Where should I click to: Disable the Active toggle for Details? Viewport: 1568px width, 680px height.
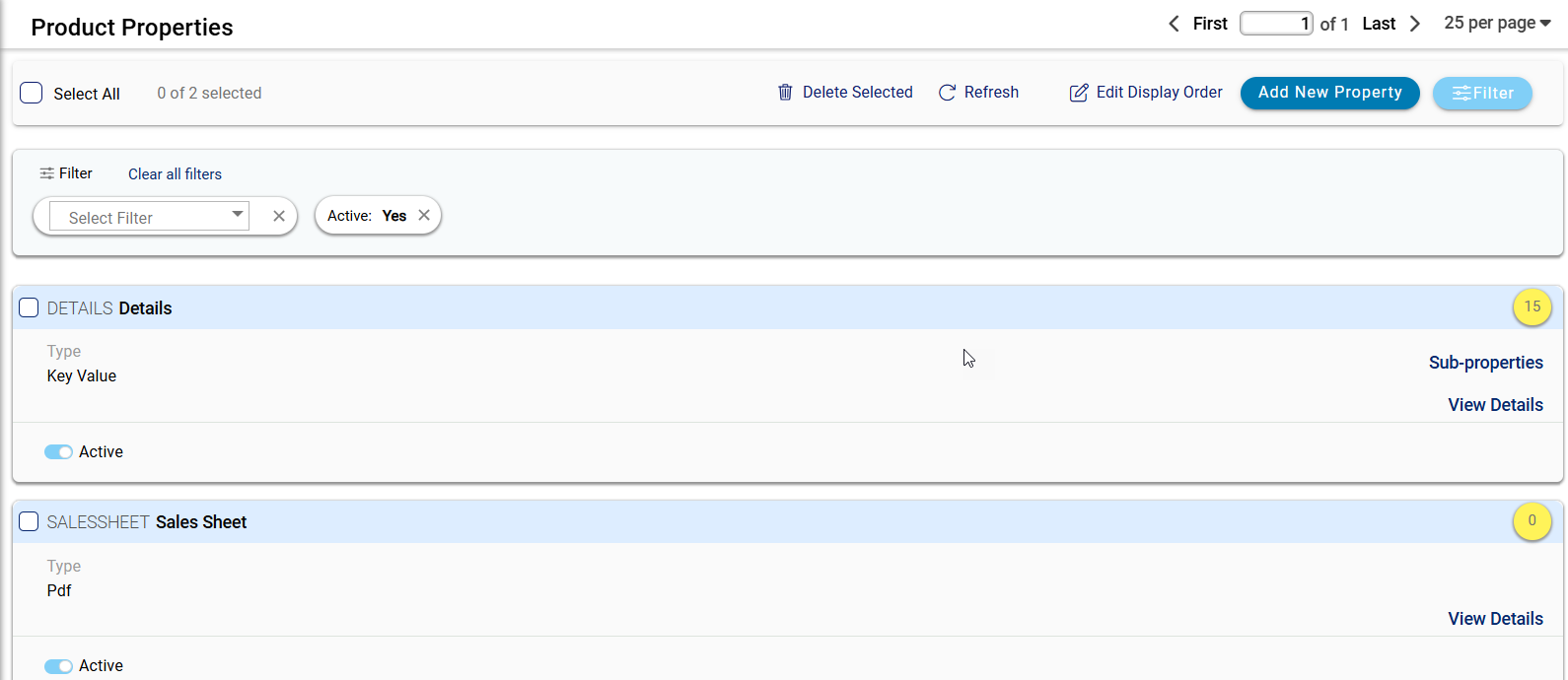(x=58, y=452)
